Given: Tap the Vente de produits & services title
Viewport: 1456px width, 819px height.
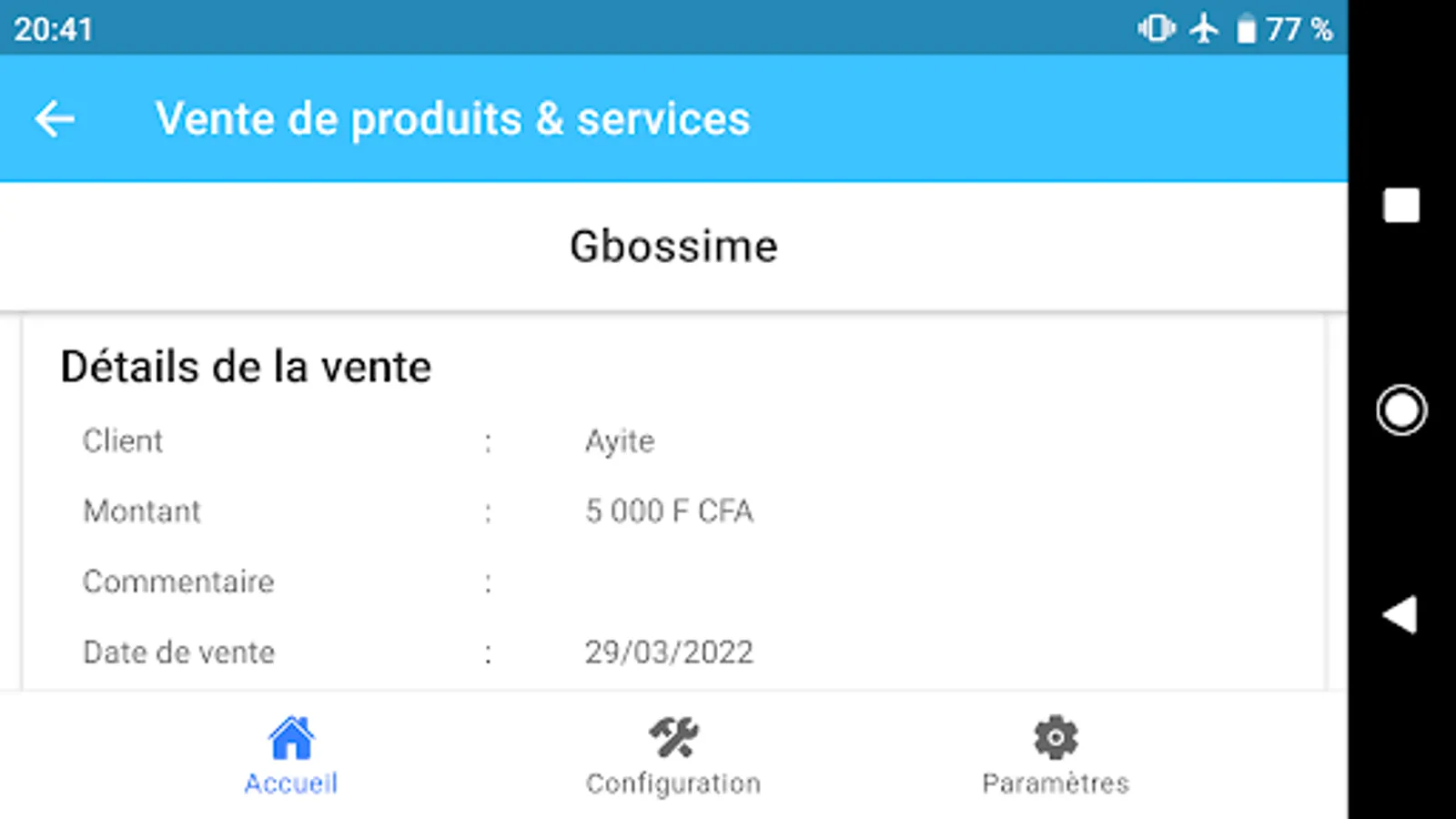Looking at the screenshot, I should pos(452,119).
